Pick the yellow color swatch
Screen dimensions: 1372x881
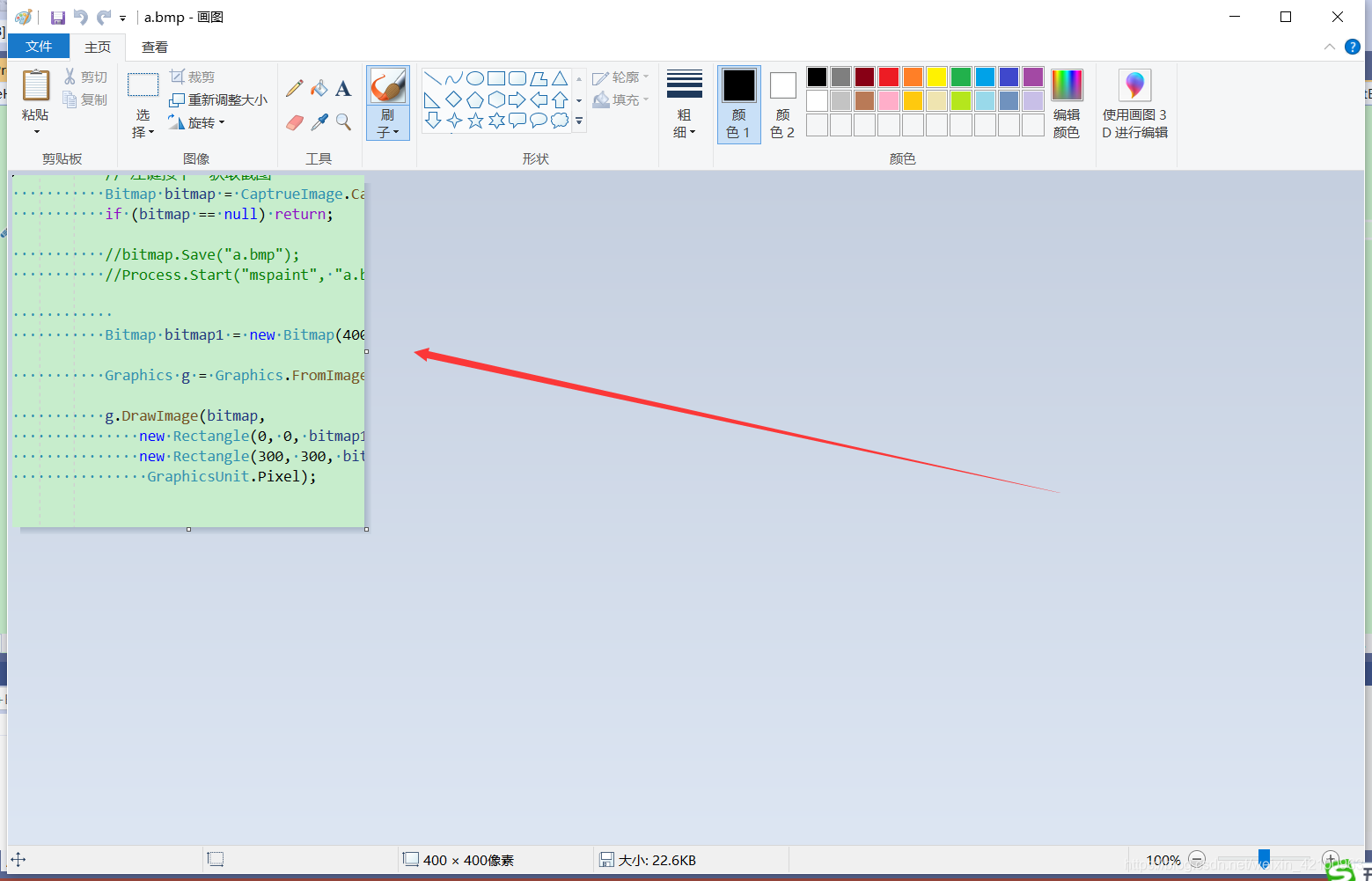(937, 77)
